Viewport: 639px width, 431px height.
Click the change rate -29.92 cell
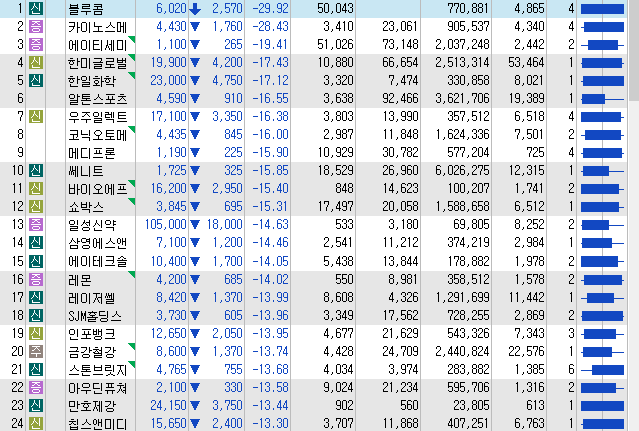pos(270,8)
